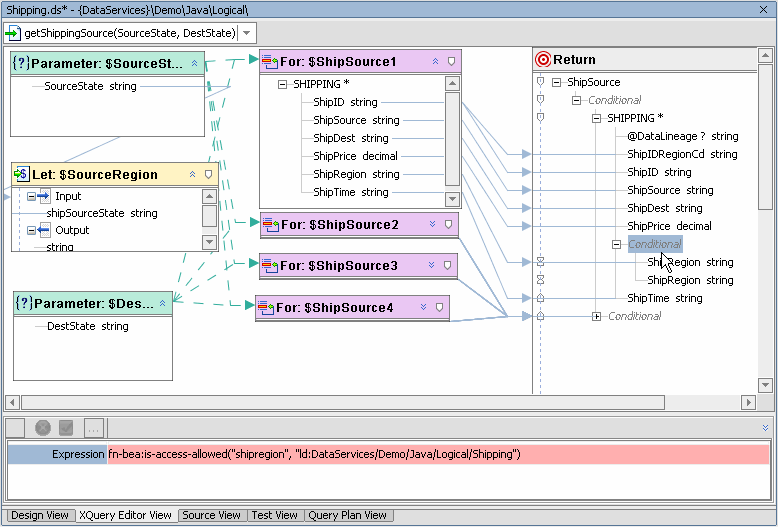Open the Query Plan View tab
Viewport: 778px width, 527px height.
pyautogui.click(x=347, y=515)
